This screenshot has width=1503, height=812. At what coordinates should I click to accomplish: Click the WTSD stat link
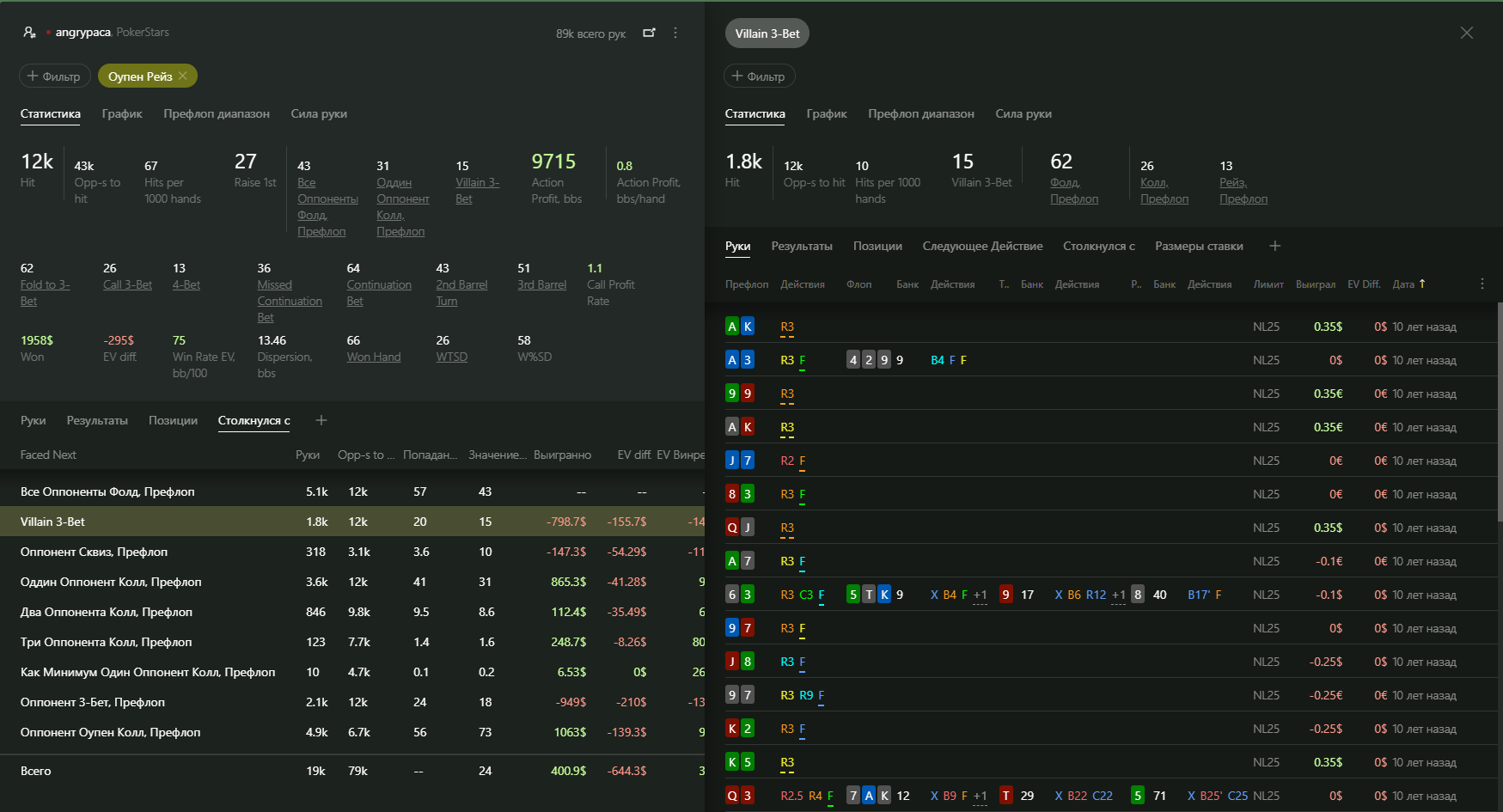coord(451,357)
